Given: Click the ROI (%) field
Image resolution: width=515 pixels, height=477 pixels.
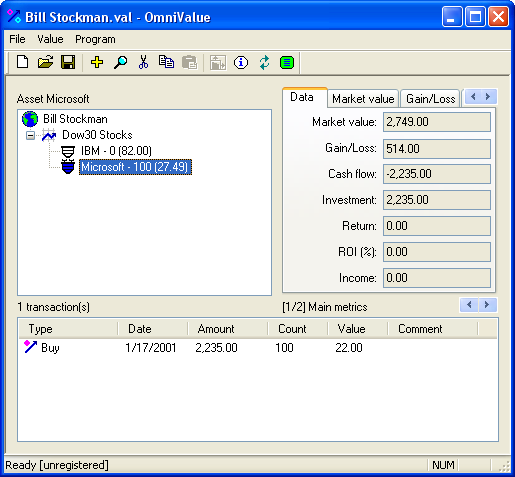Looking at the screenshot, I should (x=437, y=252).
